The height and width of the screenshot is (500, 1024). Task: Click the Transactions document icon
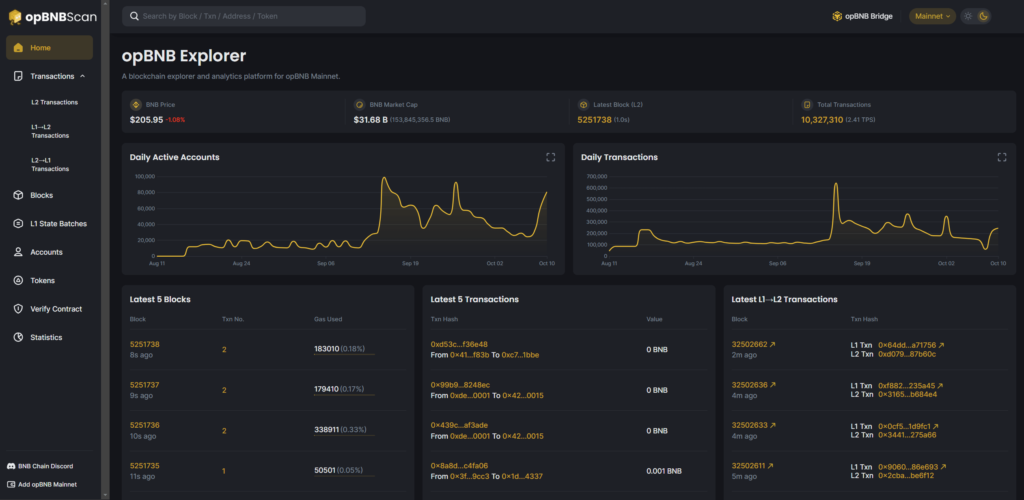[x=18, y=76]
